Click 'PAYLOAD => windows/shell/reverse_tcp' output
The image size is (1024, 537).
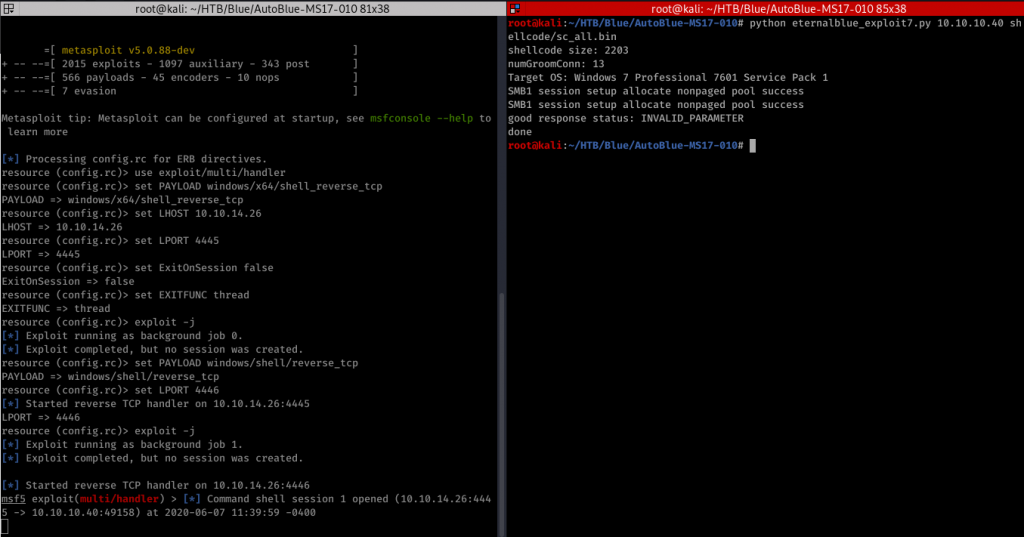(110, 377)
